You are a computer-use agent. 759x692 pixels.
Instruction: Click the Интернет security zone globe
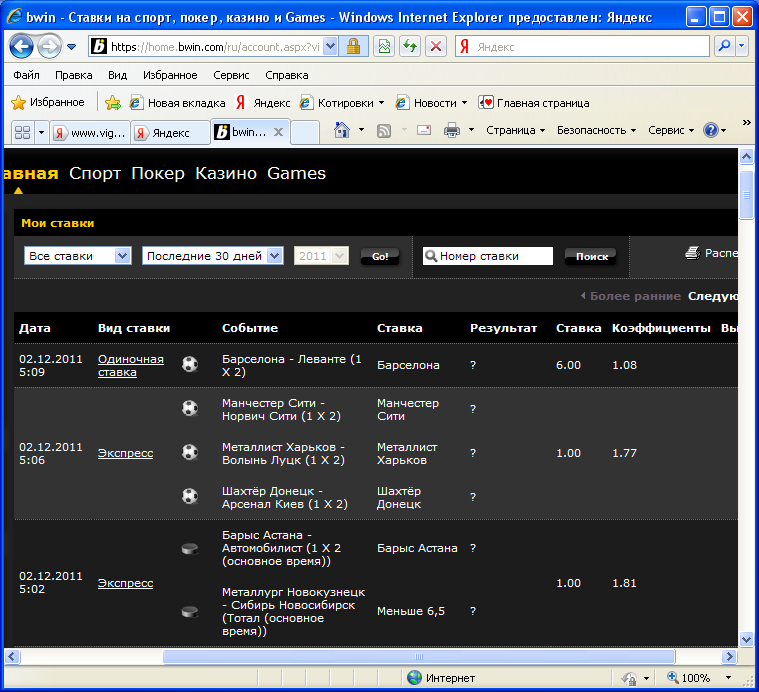click(x=414, y=678)
